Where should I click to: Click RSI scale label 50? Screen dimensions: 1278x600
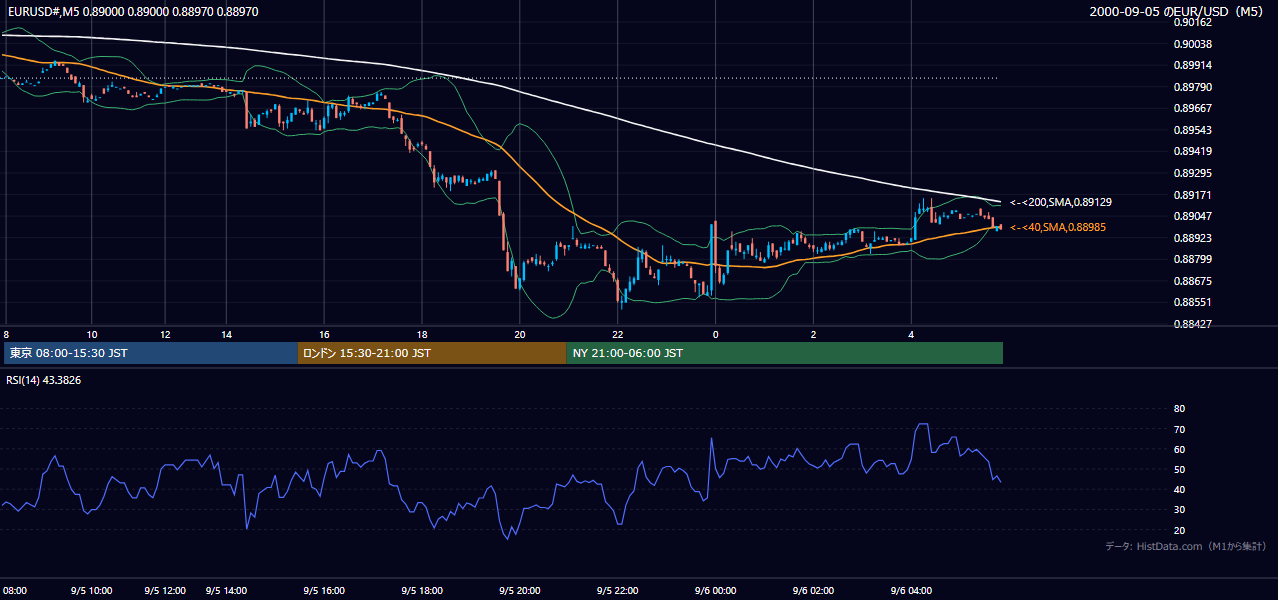click(x=1179, y=470)
